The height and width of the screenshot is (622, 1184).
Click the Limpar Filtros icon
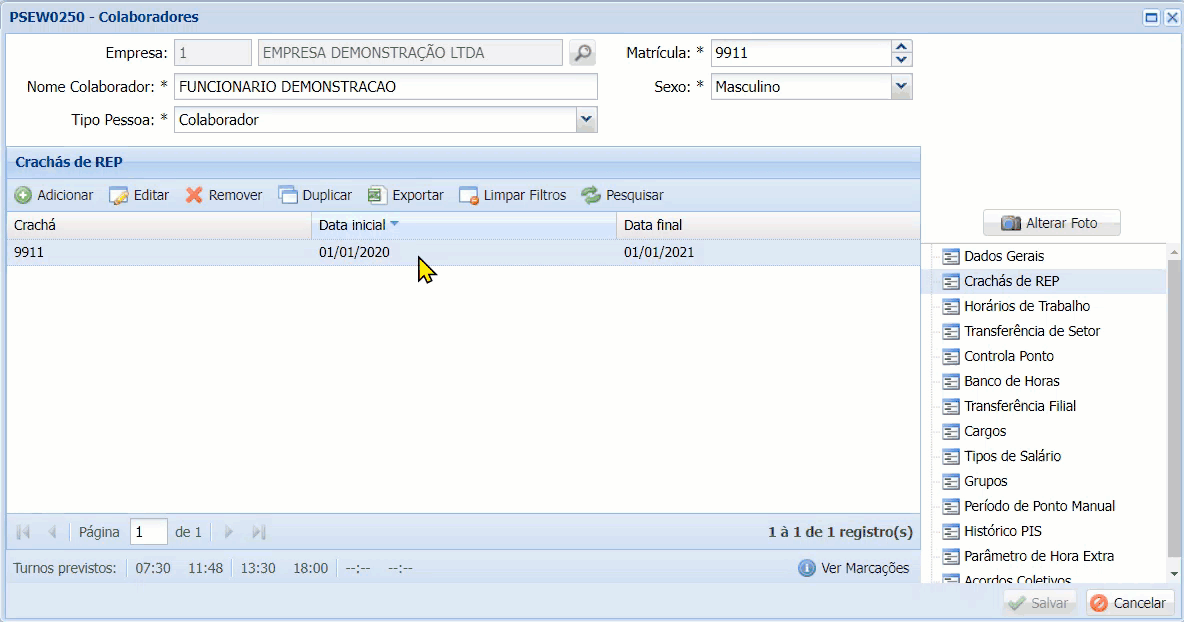[x=466, y=195]
